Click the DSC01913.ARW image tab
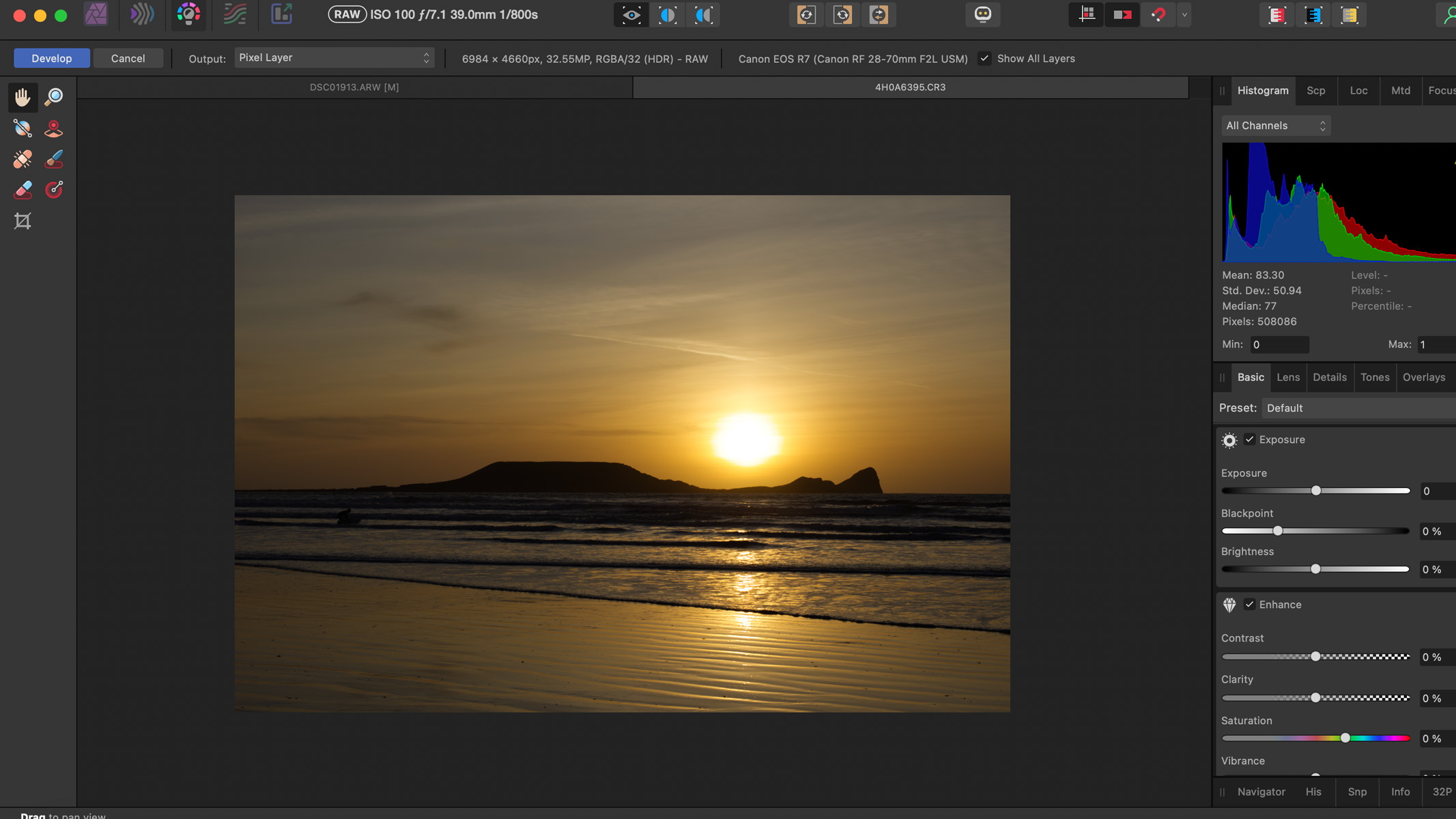Image resolution: width=1456 pixels, height=819 pixels. pos(354,87)
